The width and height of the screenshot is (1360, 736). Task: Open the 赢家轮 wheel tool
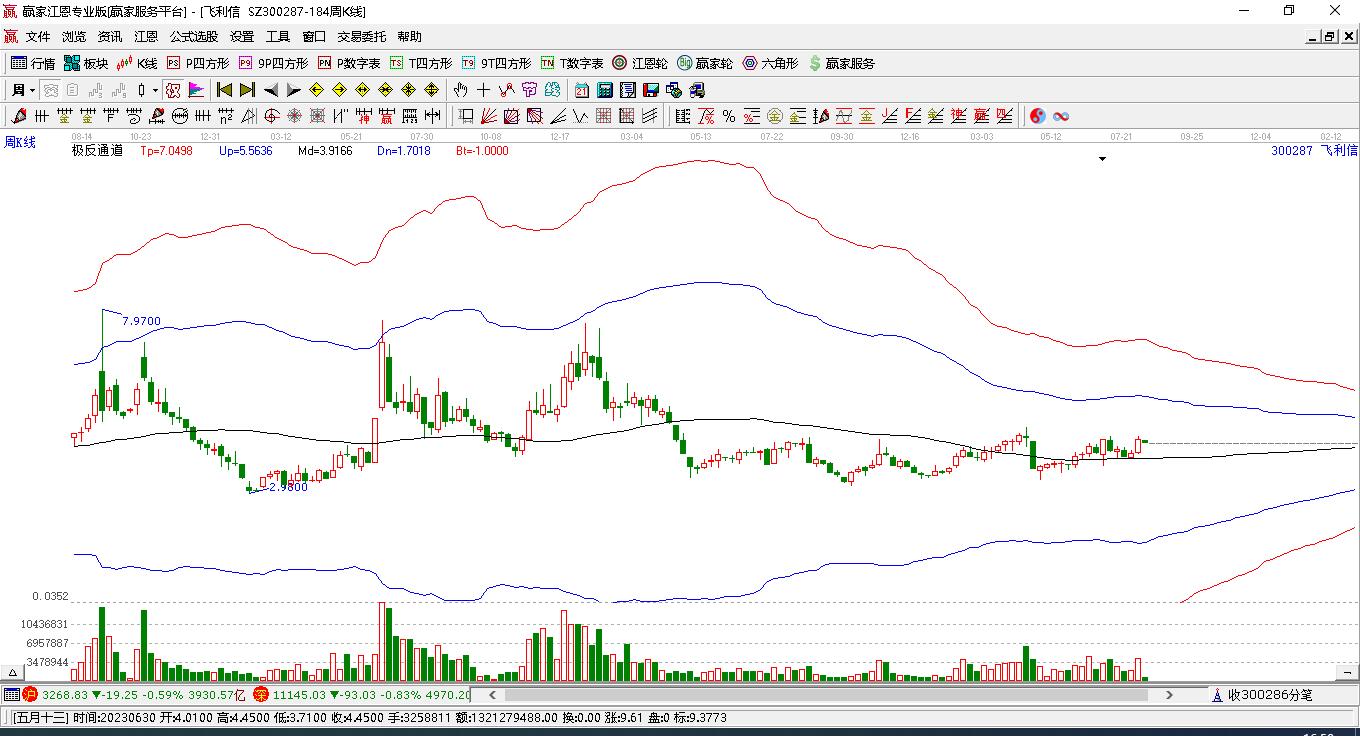pyautogui.click(x=705, y=63)
